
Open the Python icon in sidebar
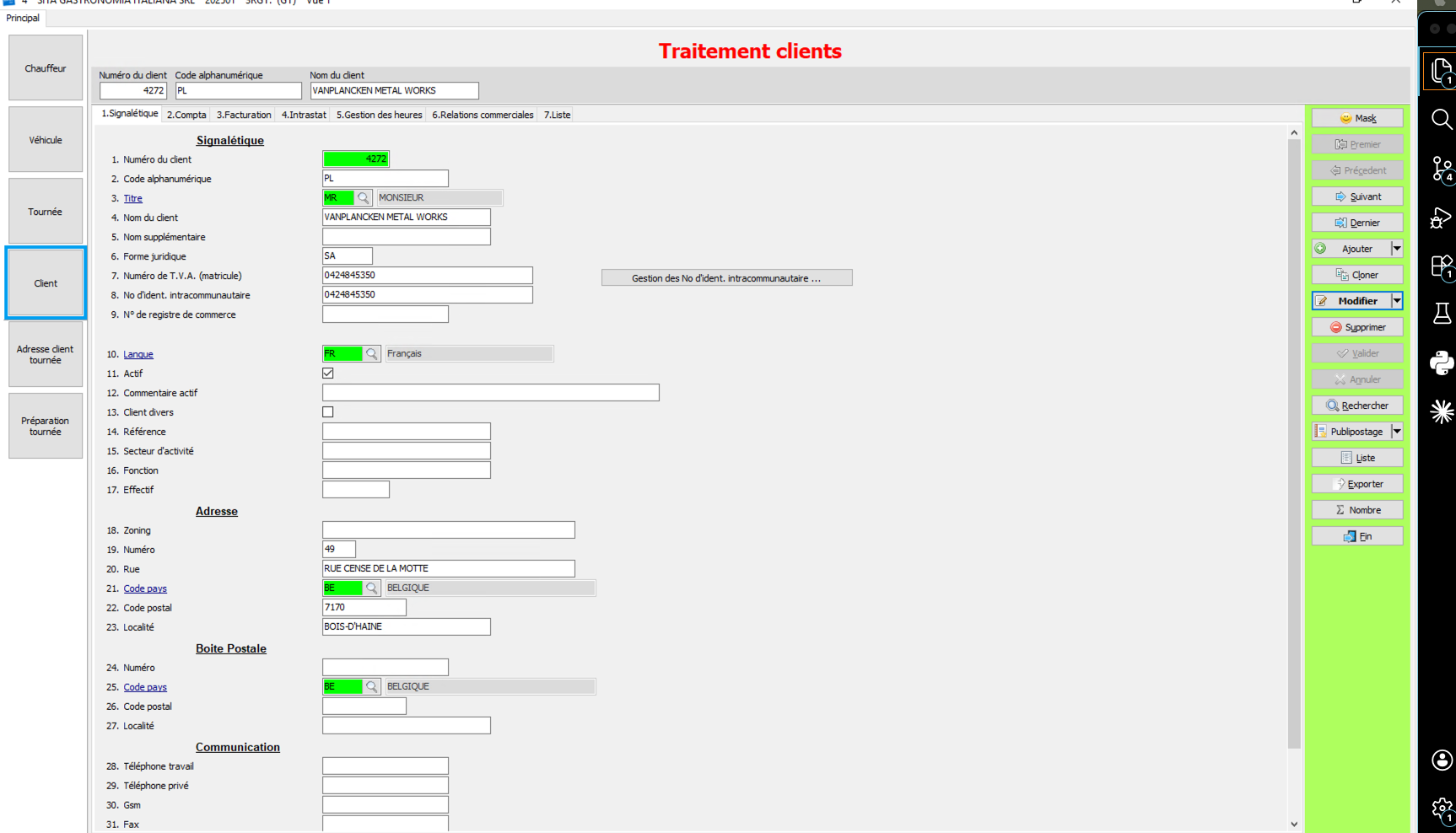1442,363
